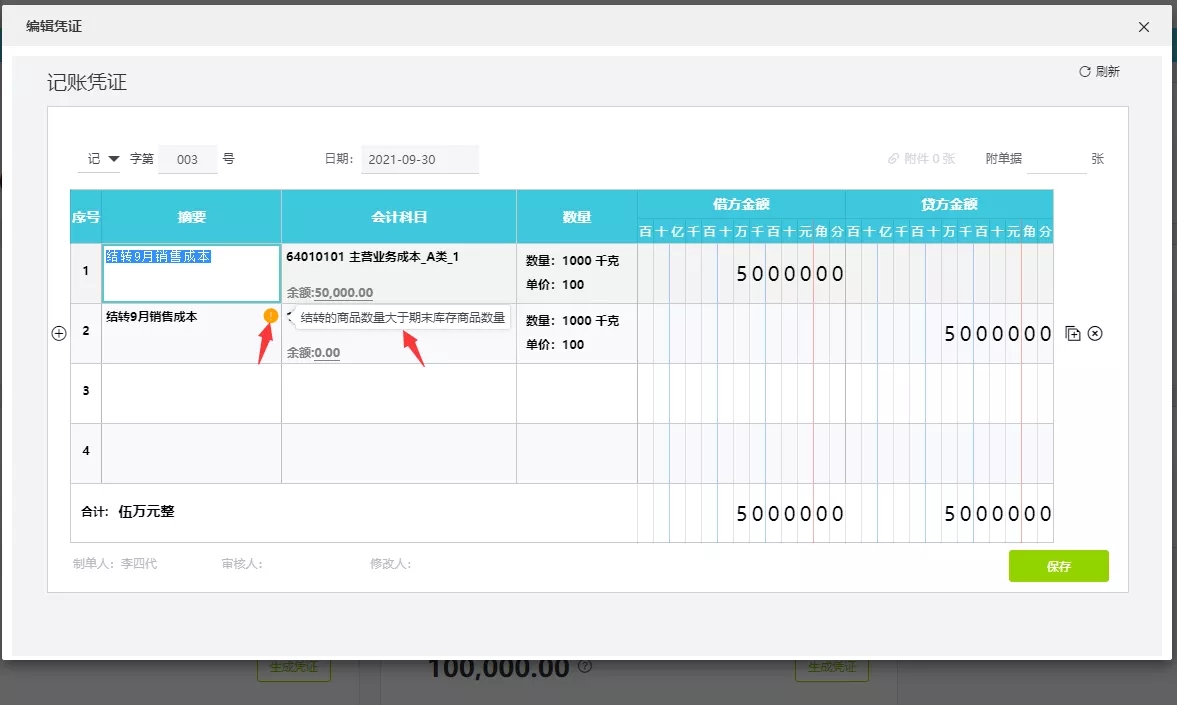1177x705 pixels.
Task: Click the 余额:0.00 balance link in row 2
Action: [313, 352]
